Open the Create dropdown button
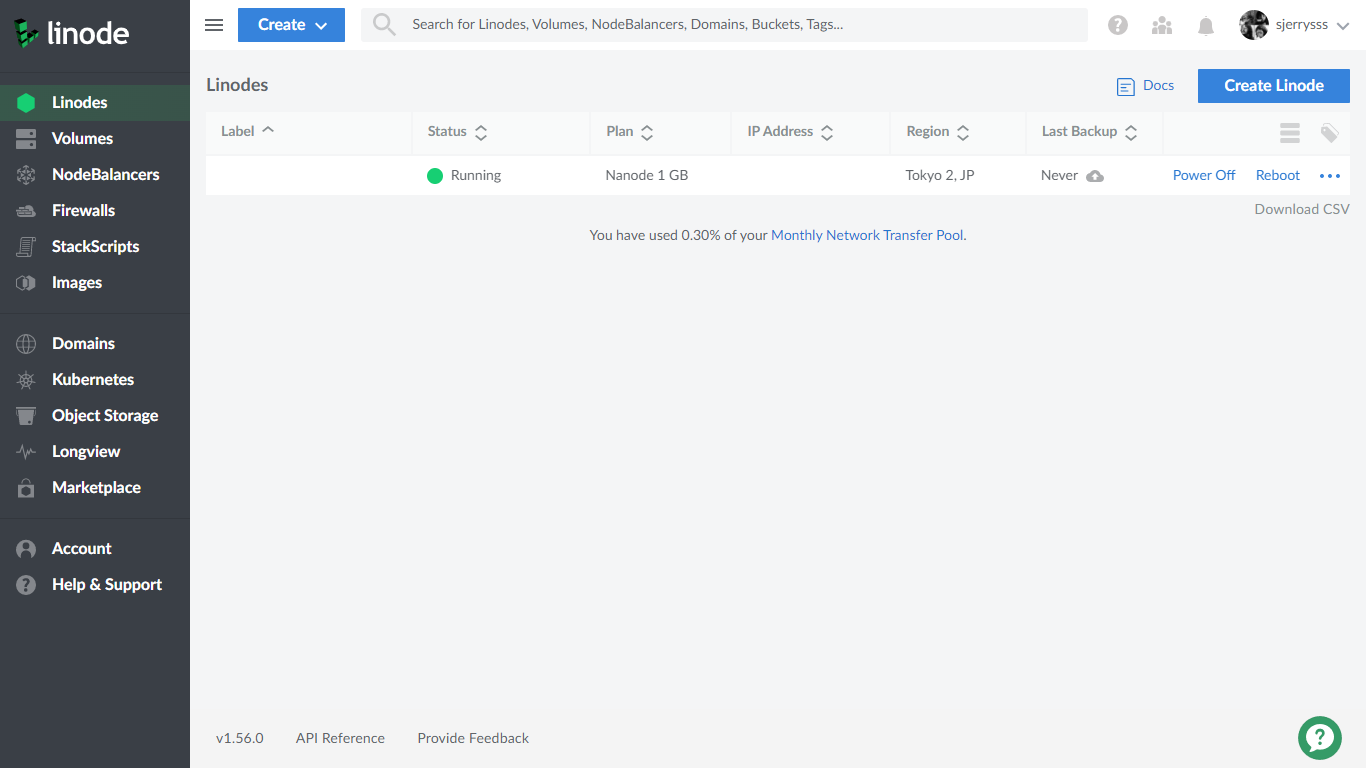Viewport: 1366px width, 768px height. [x=291, y=25]
